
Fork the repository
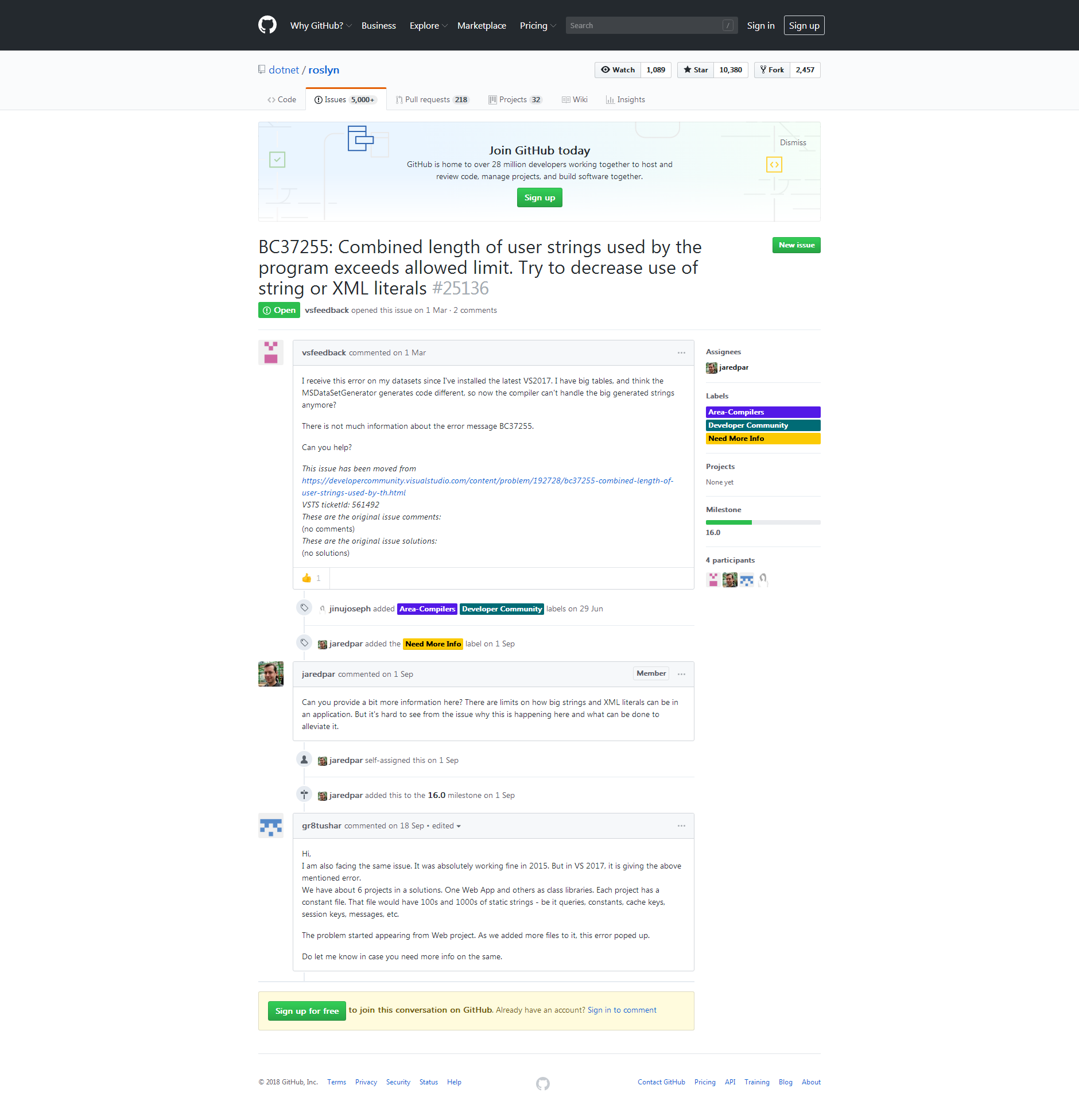pos(772,70)
